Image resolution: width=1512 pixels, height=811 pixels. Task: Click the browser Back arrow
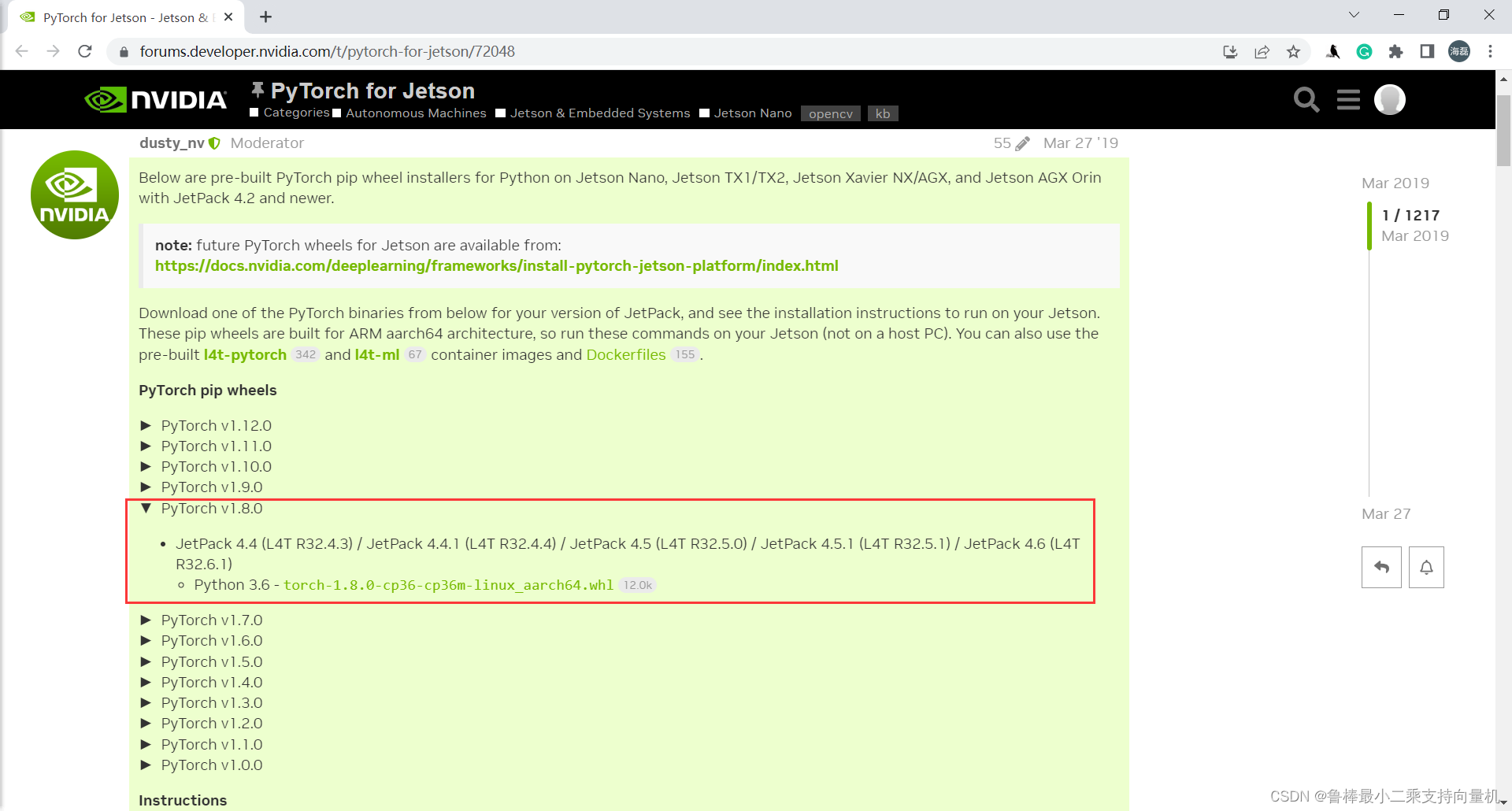22,51
